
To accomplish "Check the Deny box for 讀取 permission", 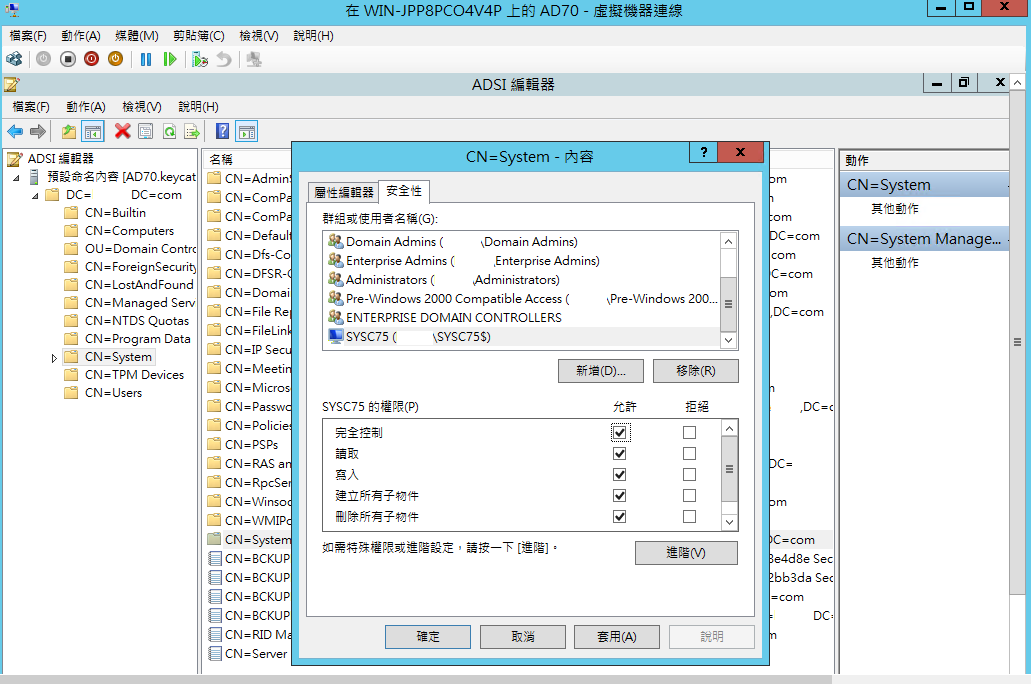I will (689, 454).
